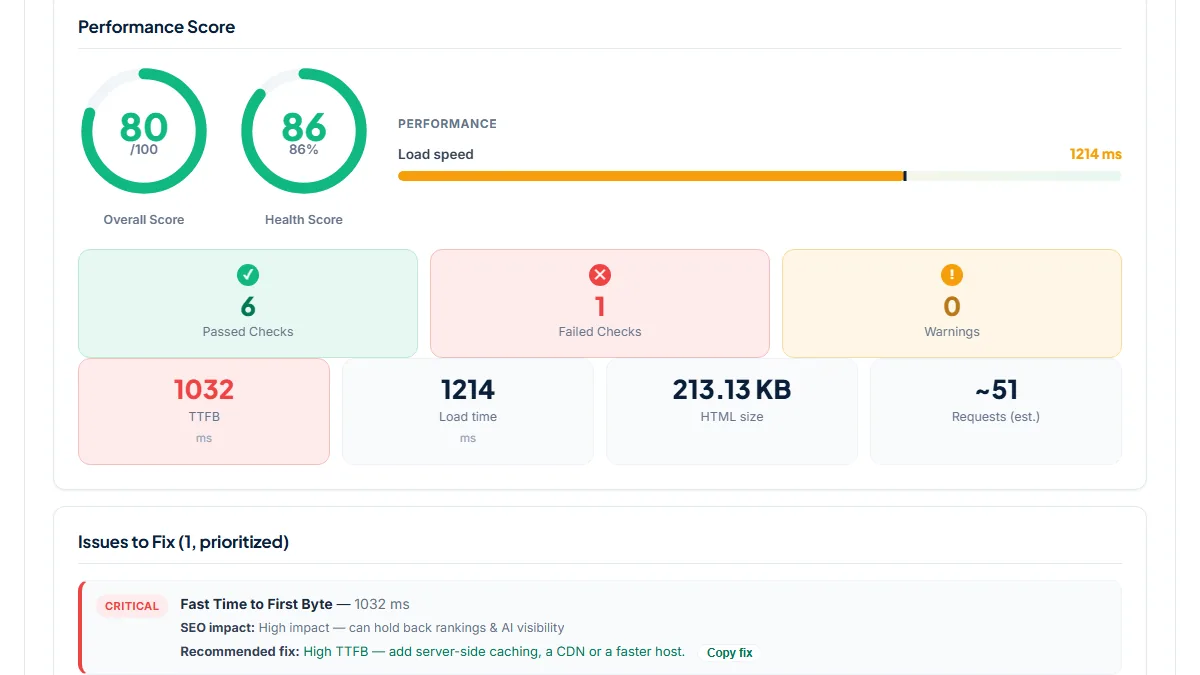Image resolution: width=1200 pixels, height=675 pixels.
Task: Click the 'PERFORMANCE' section label
Action: 447,124
